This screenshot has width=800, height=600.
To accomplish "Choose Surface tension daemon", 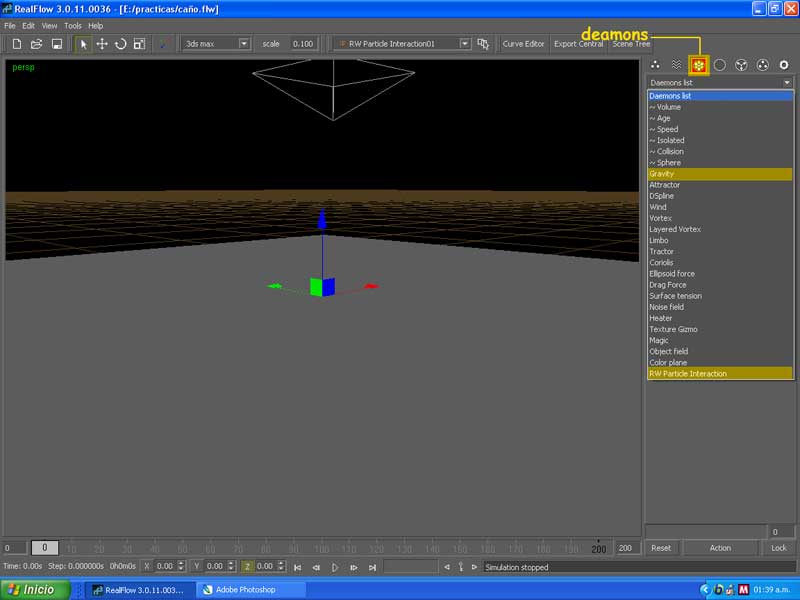I will 720,296.
